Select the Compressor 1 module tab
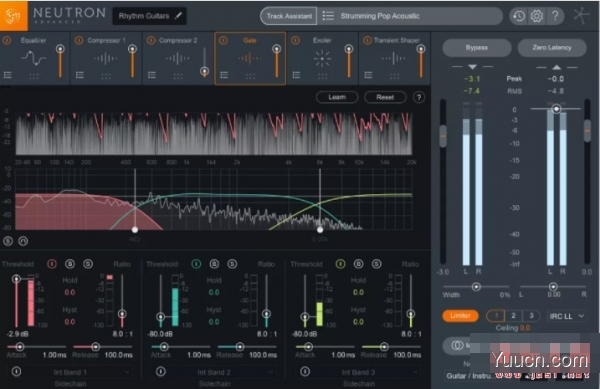Image resolution: width=600 pixels, height=389 pixels. (x=106, y=59)
